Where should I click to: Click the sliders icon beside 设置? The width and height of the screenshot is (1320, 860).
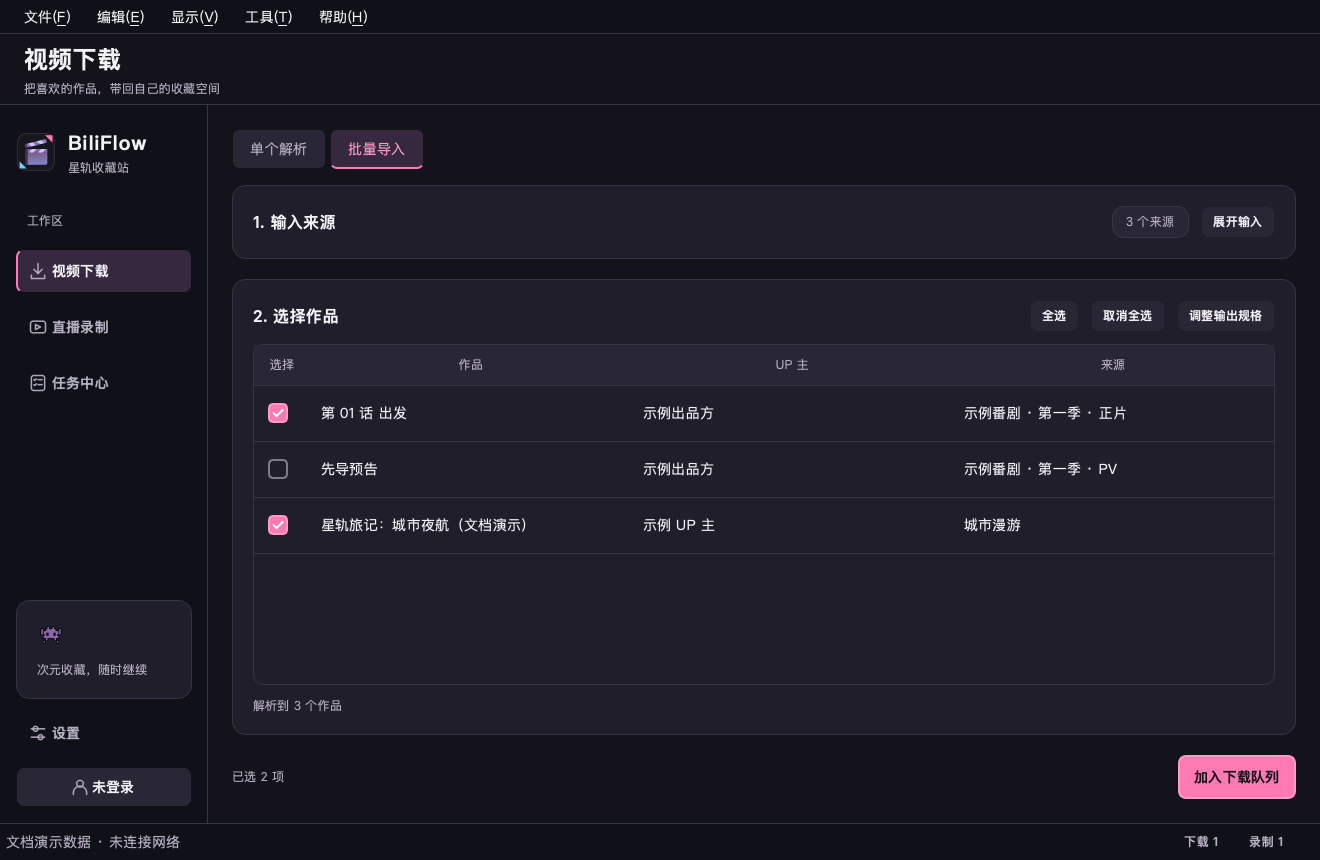point(38,733)
